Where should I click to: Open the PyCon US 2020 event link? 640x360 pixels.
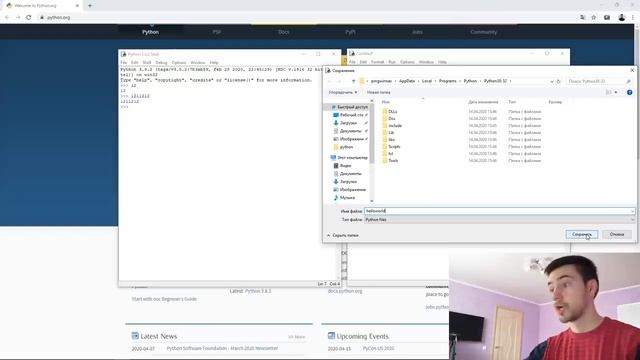tap(378, 349)
